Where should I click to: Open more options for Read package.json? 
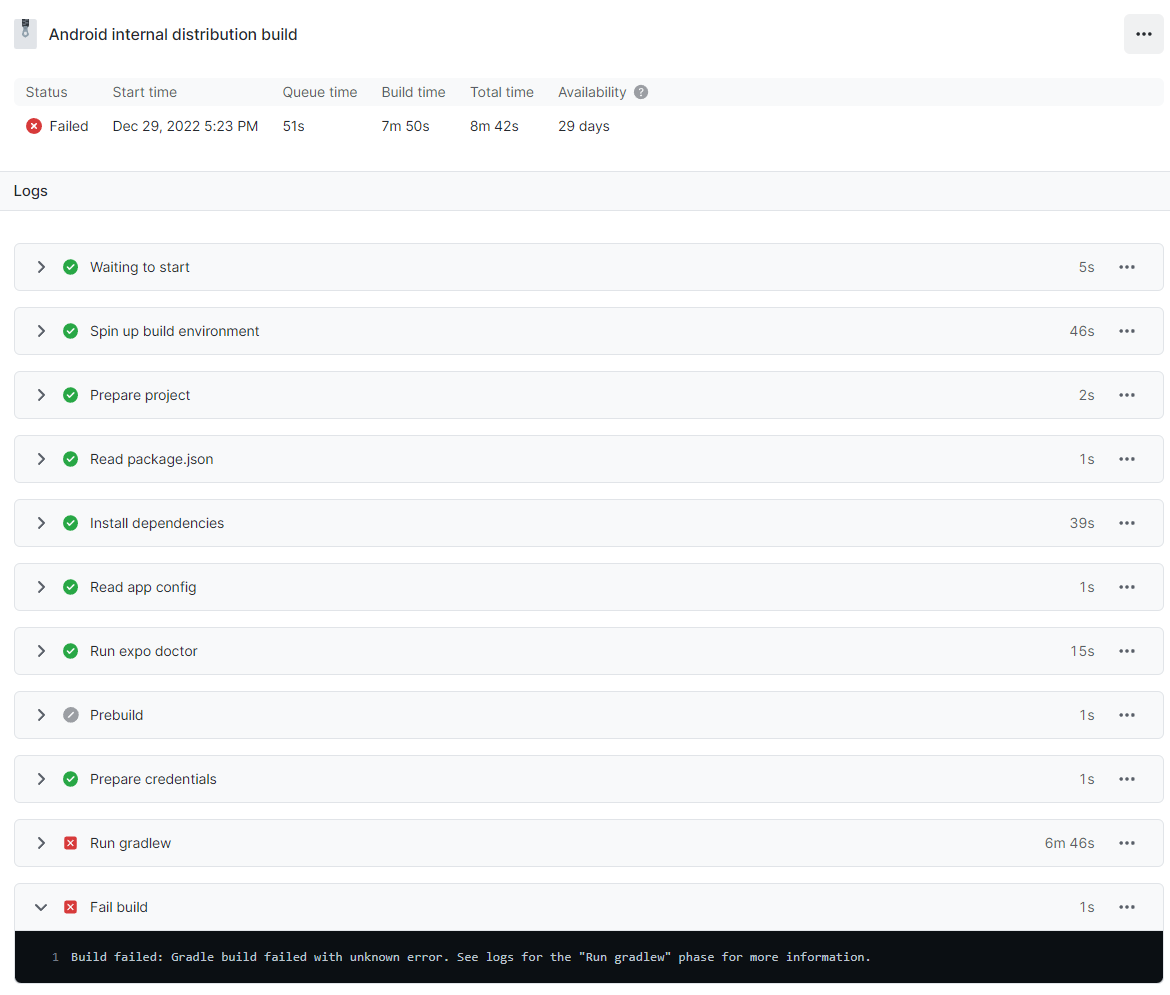coord(1127,459)
